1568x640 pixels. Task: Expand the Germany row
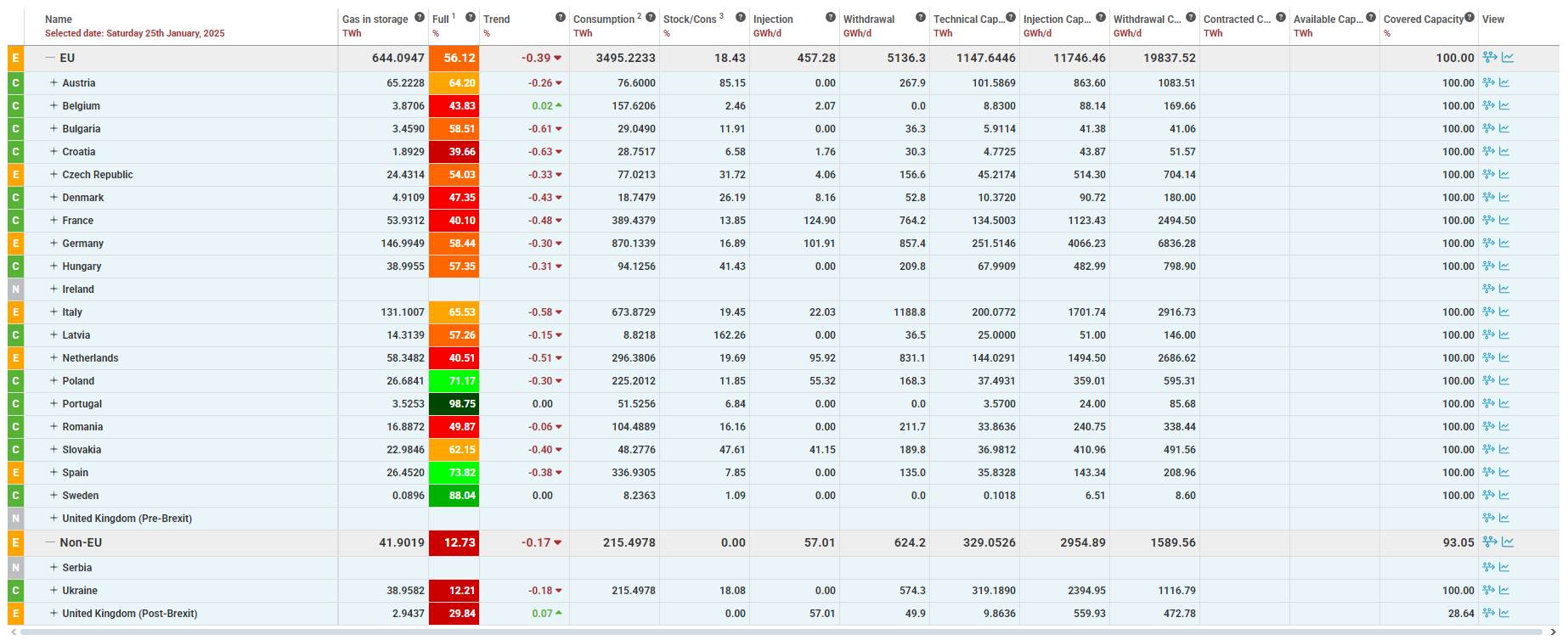coord(54,244)
